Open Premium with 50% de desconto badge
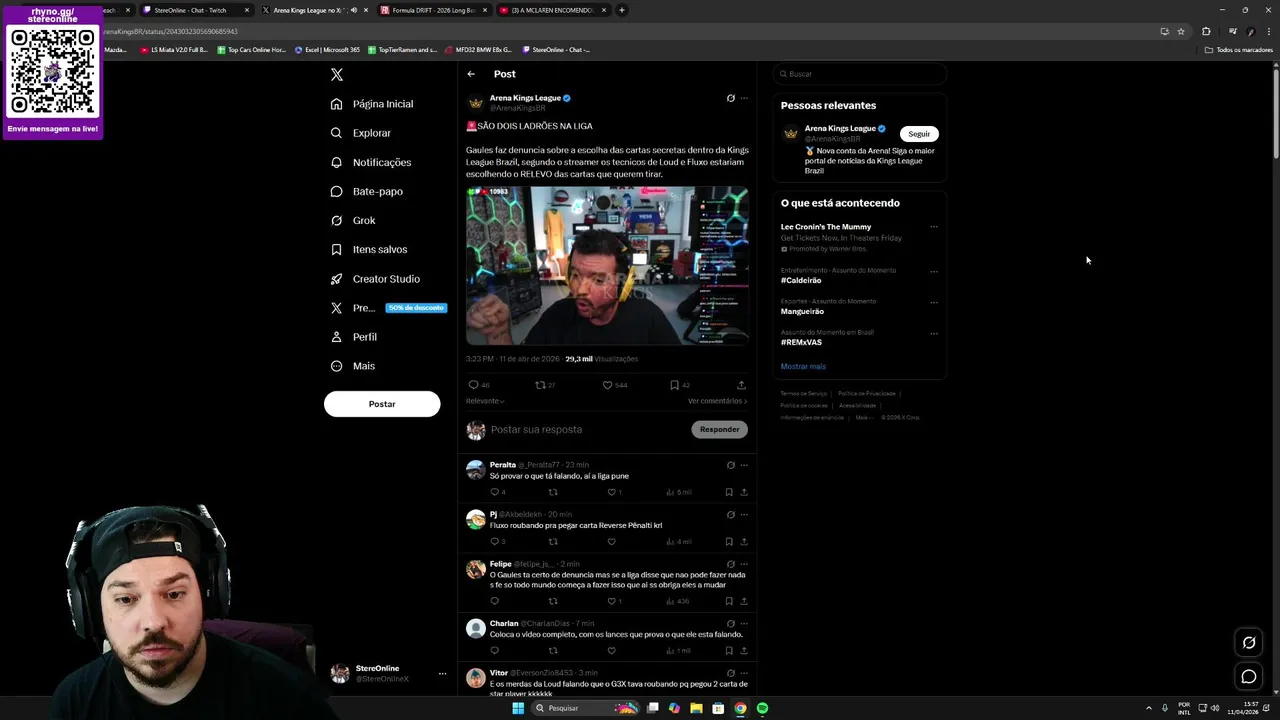 387,308
